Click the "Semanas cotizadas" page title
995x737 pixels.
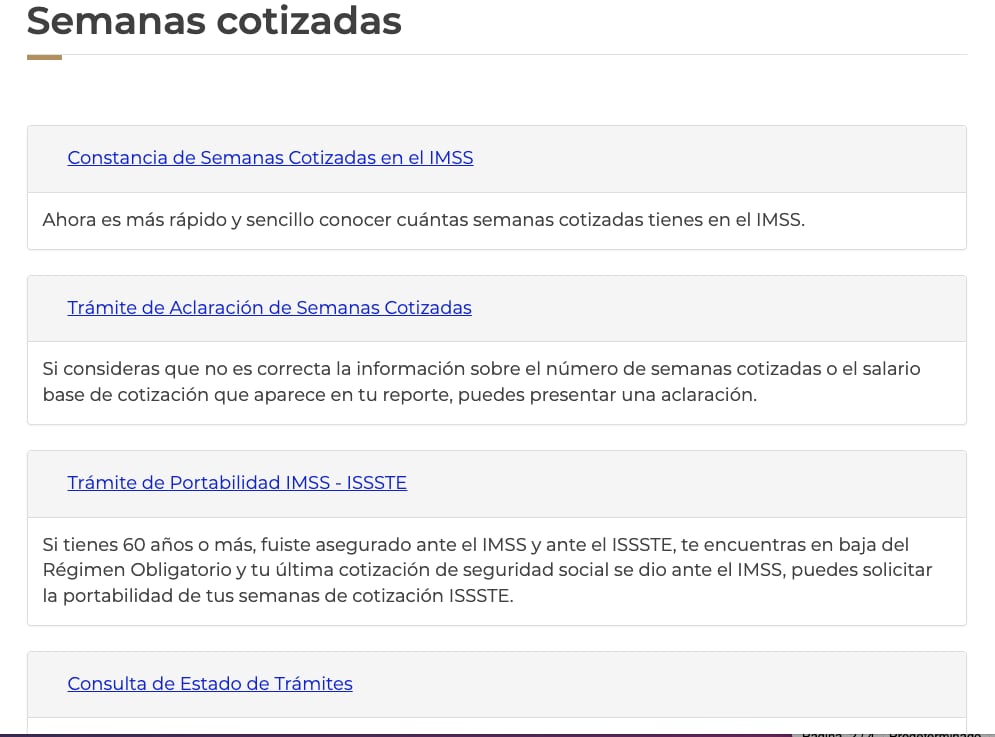(214, 20)
